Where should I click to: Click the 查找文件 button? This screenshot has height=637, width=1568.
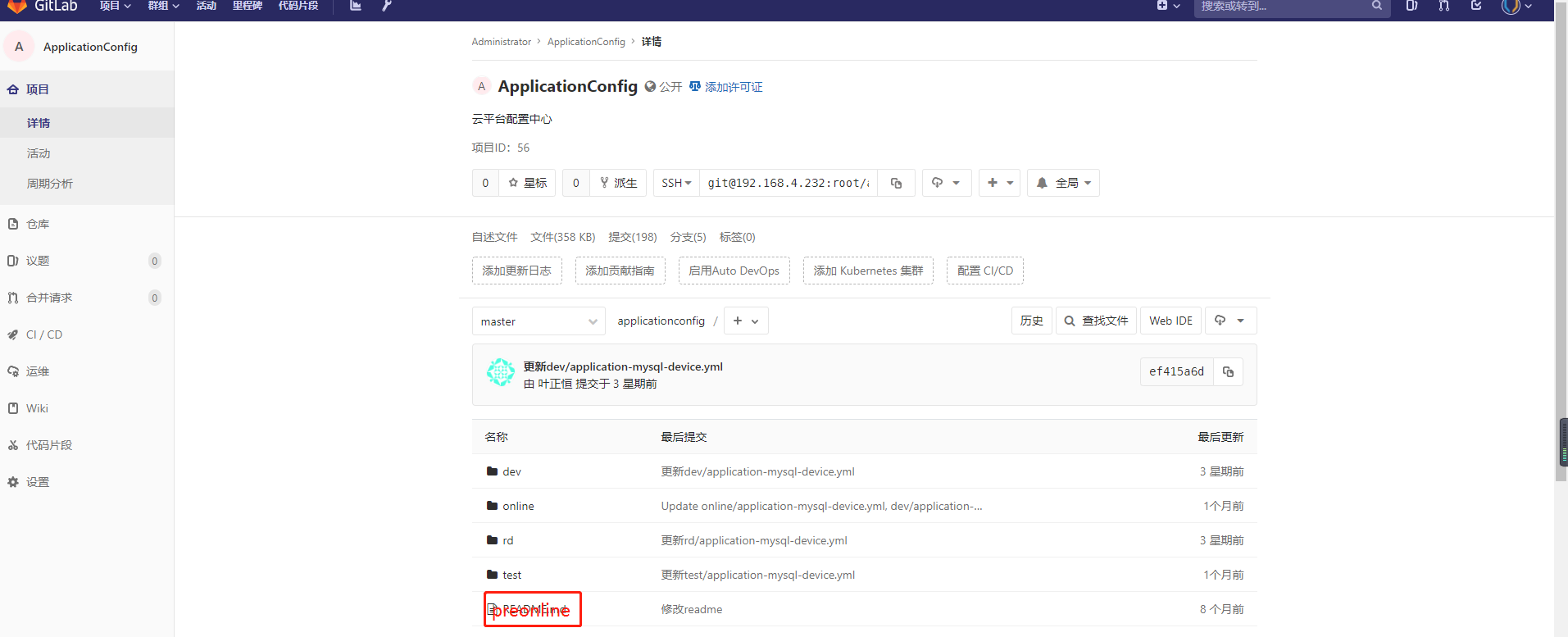point(1097,321)
